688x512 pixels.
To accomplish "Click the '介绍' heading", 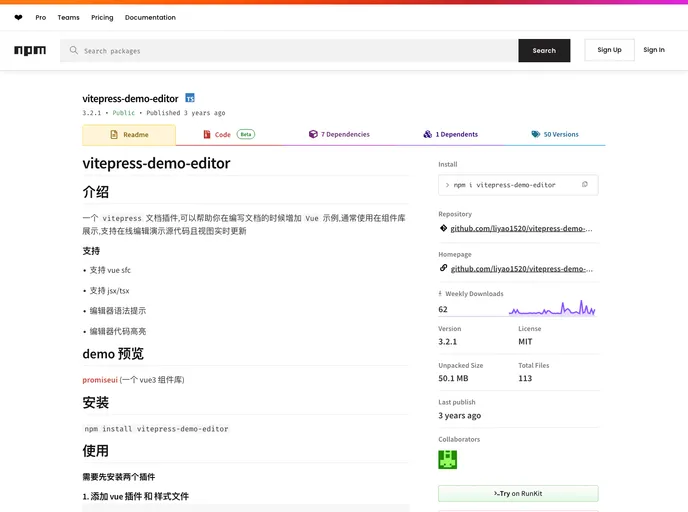I will tap(96, 192).
